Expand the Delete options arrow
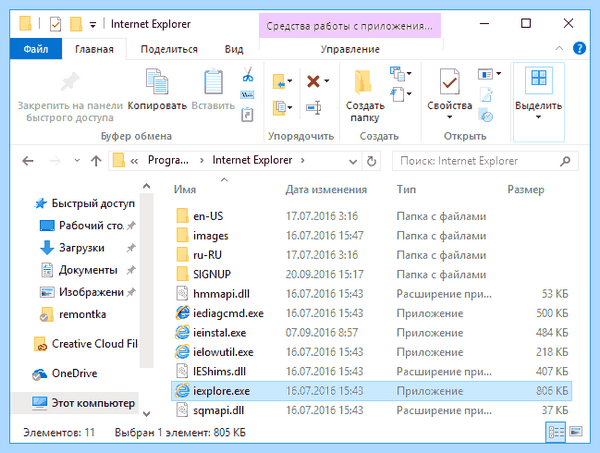600x453 pixels. pyautogui.click(x=327, y=81)
